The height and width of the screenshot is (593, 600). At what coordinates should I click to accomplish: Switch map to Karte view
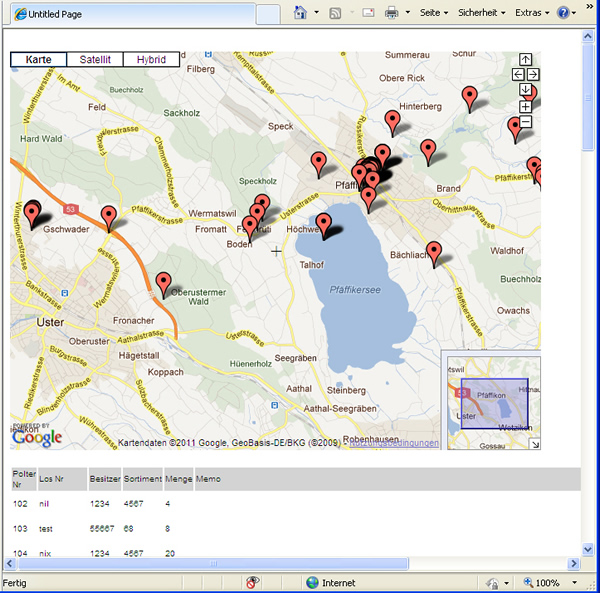pyautogui.click(x=38, y=60)
